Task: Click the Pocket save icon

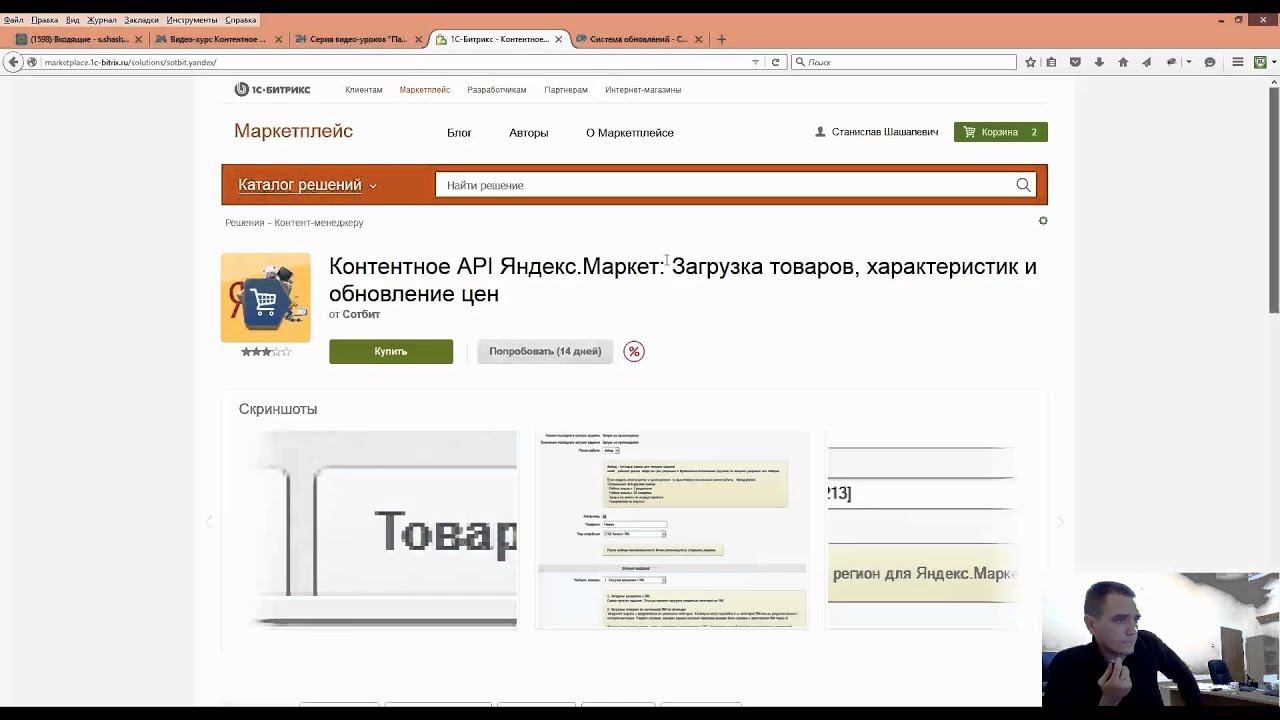Action: (x=1075, y=62)
